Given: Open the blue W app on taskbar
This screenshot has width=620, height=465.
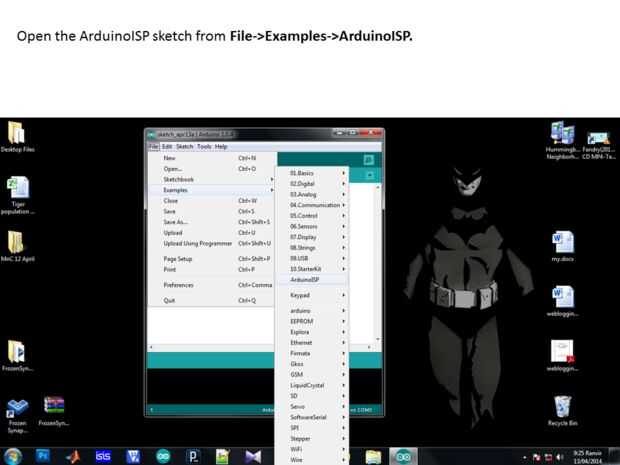Looking at the screenshot, I should [133, 456].
